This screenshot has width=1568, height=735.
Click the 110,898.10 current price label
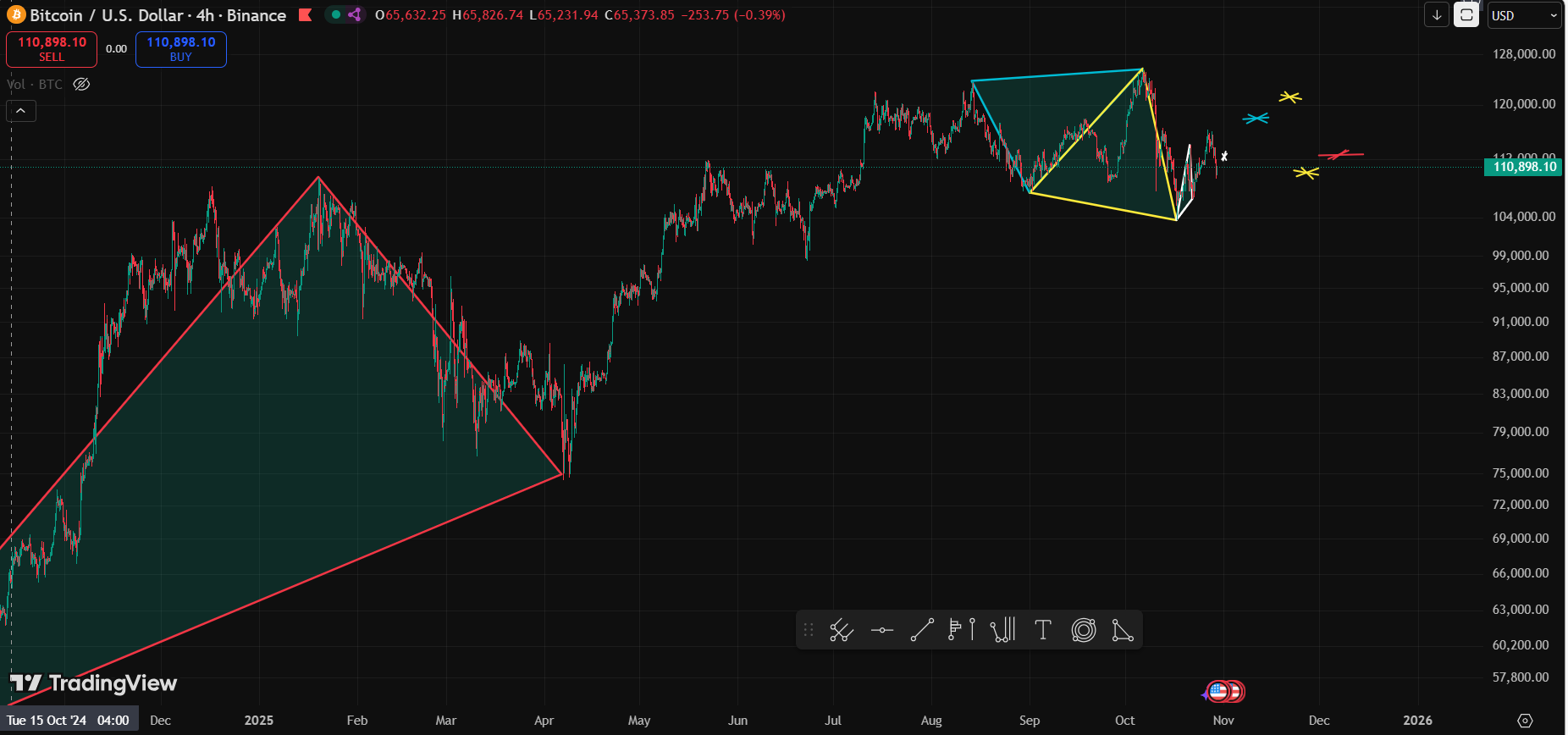point(1524,167)
